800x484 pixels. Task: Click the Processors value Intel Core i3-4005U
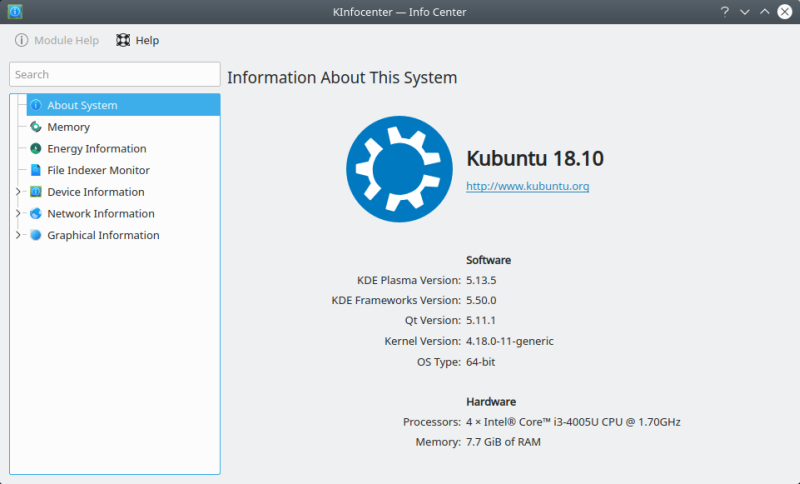pyautogui.click(x=573, y=422)
